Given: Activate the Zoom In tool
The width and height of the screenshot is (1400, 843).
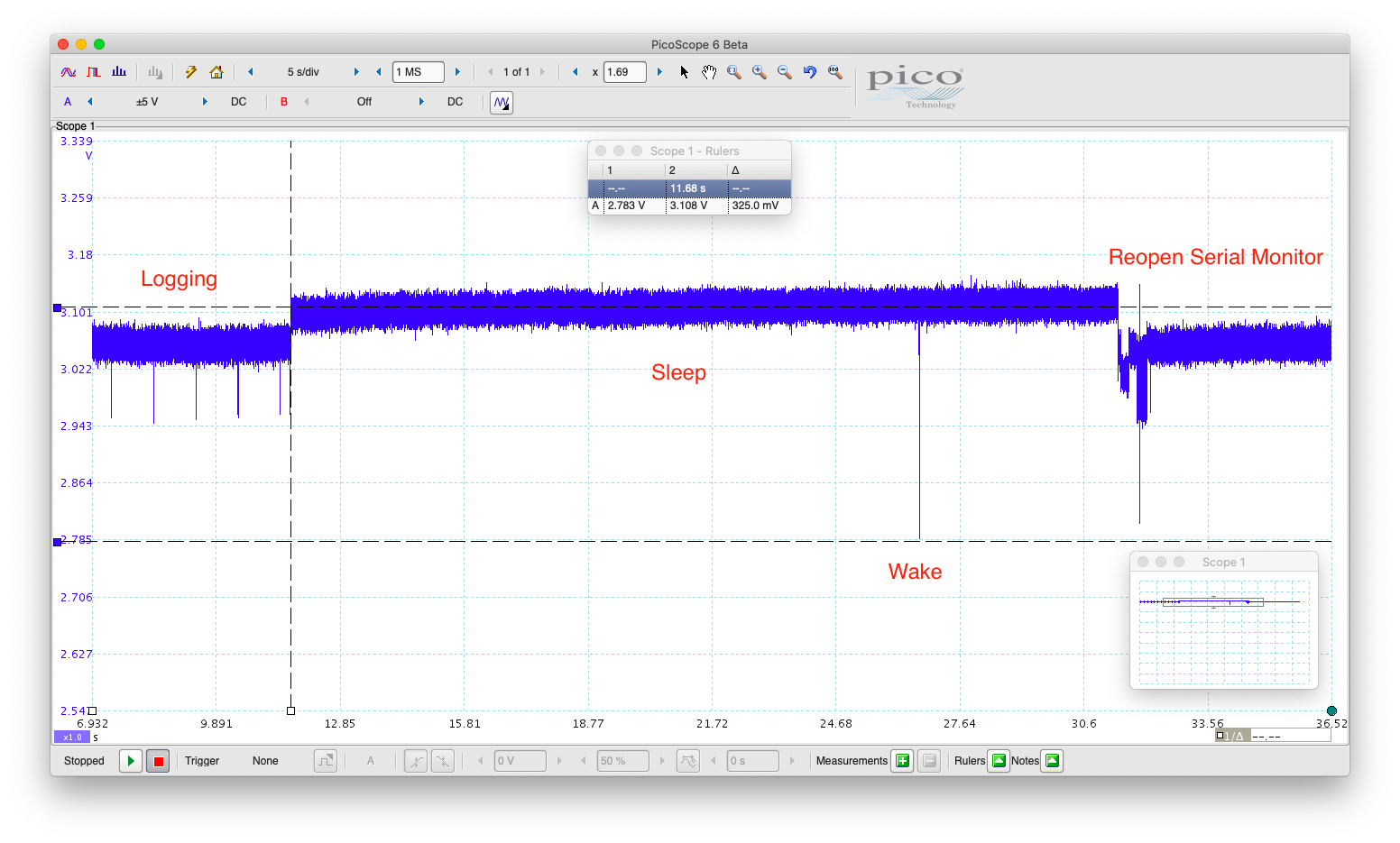Looking at the screenshot, I should 759,72.
